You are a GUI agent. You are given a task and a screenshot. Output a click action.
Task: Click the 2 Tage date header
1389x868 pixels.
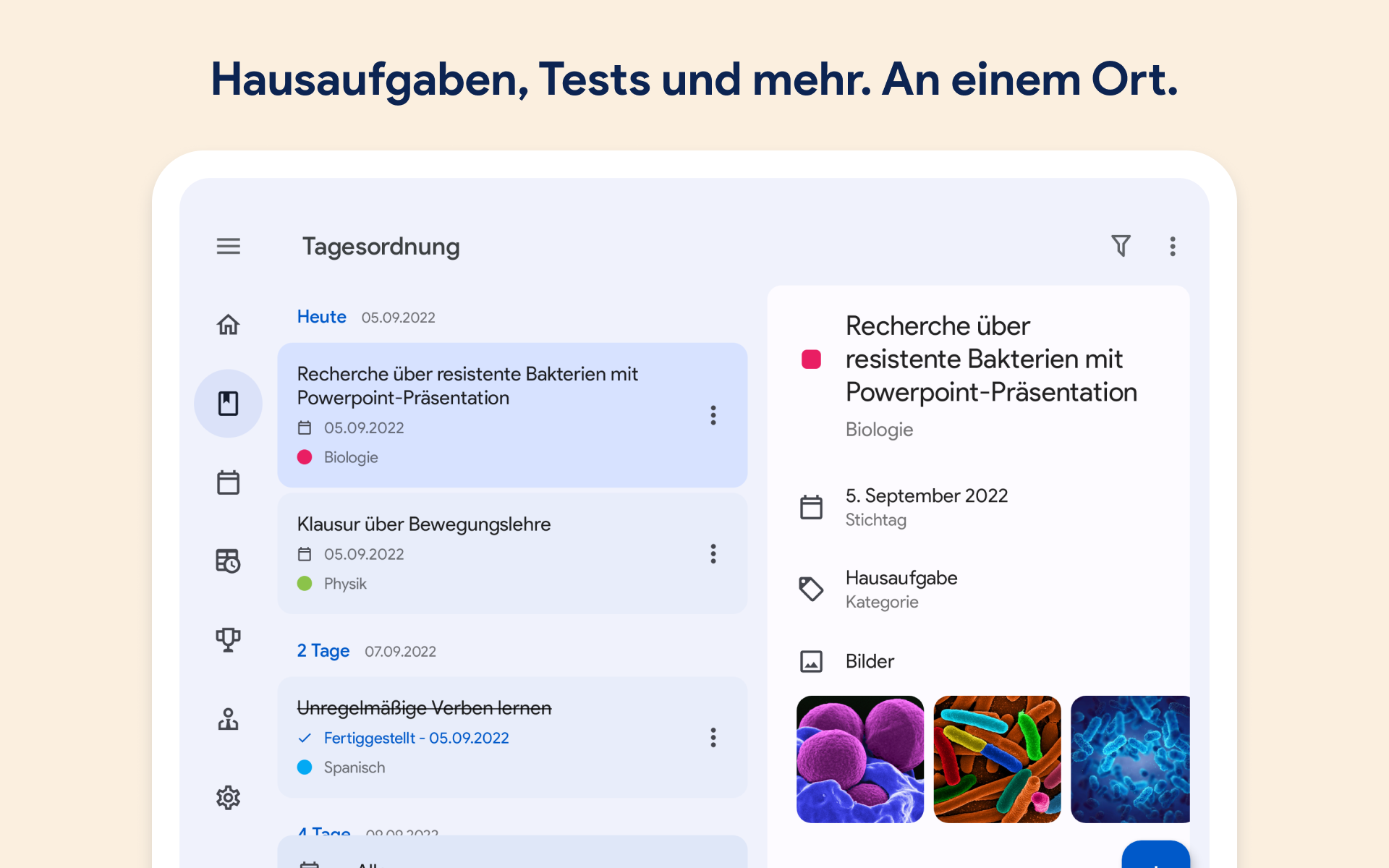(x=323, y=651)
